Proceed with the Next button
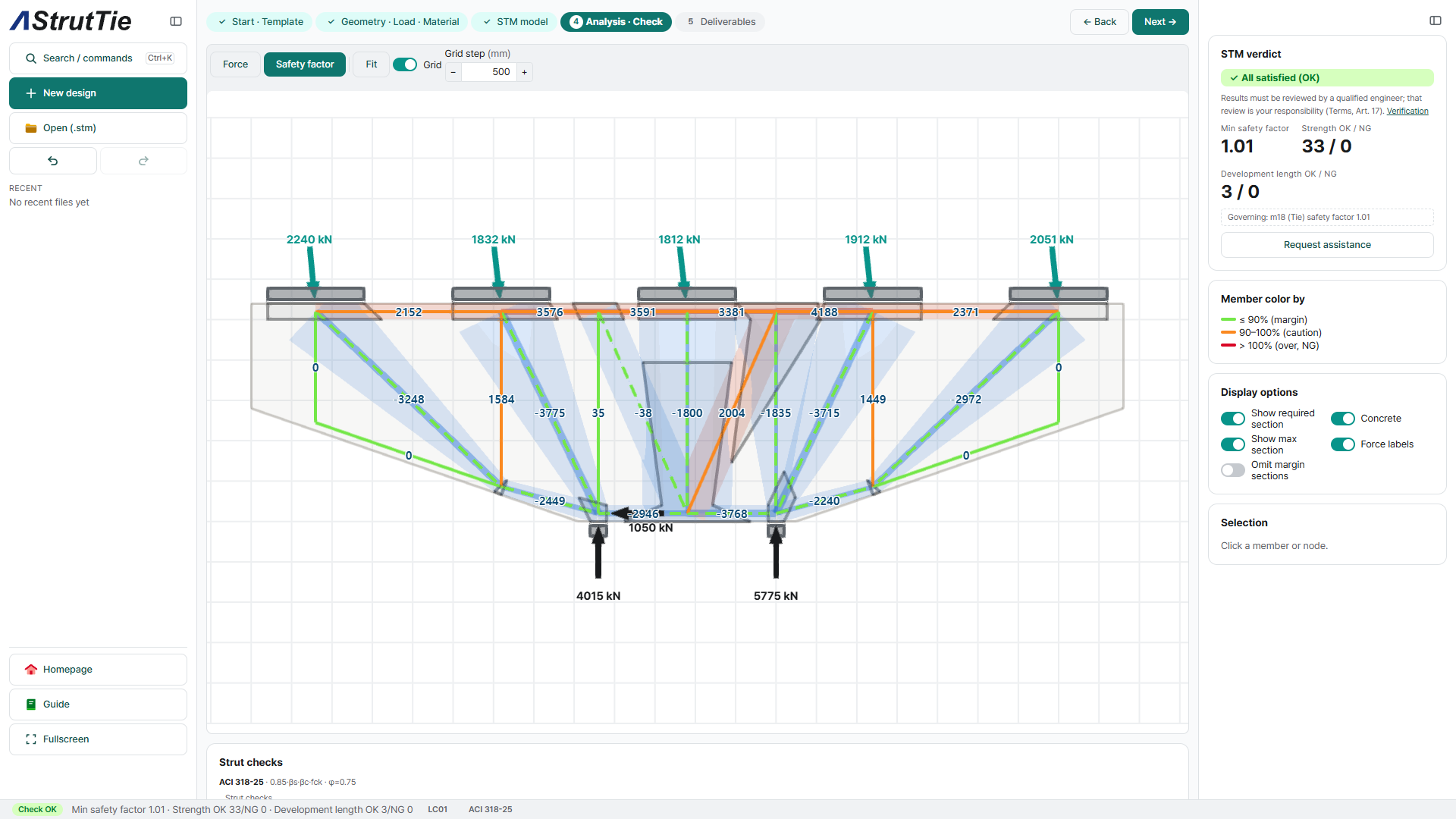The image size is (1456, 819). point(1160,22)
